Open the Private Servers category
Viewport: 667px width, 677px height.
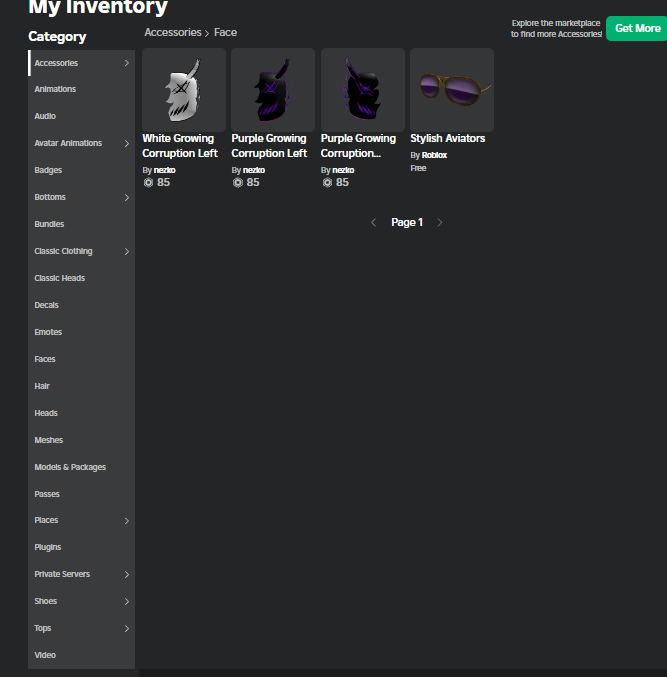tap(82, 574)
